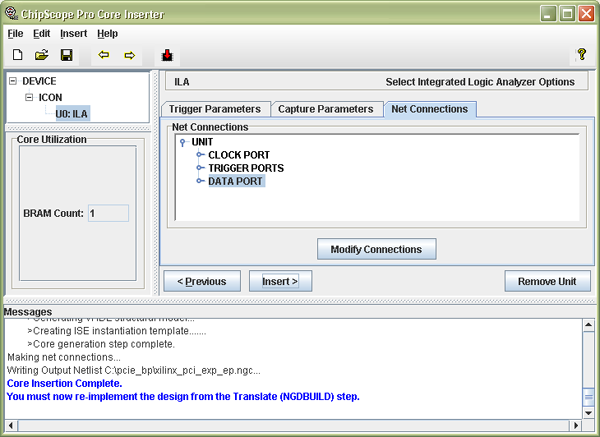Select the DATA PORT tree item
600x437 pixels.
point(235,181)
